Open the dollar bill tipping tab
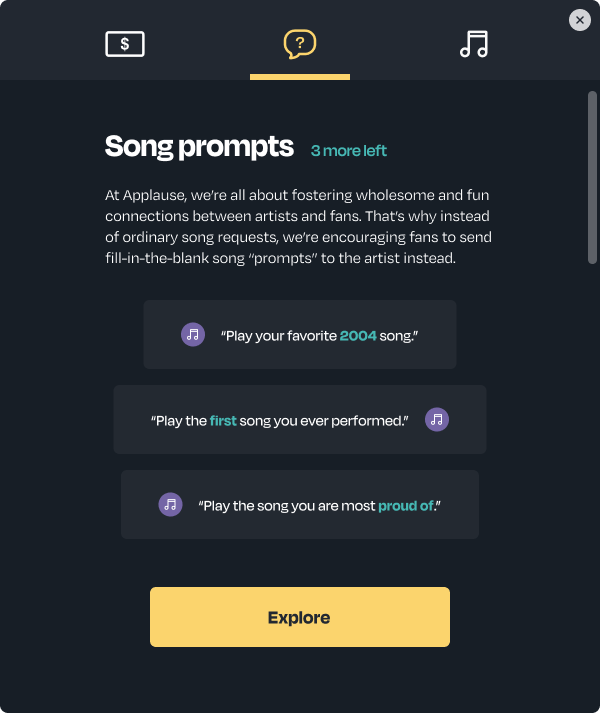This screenshot has height=713, width=600. 125,44
